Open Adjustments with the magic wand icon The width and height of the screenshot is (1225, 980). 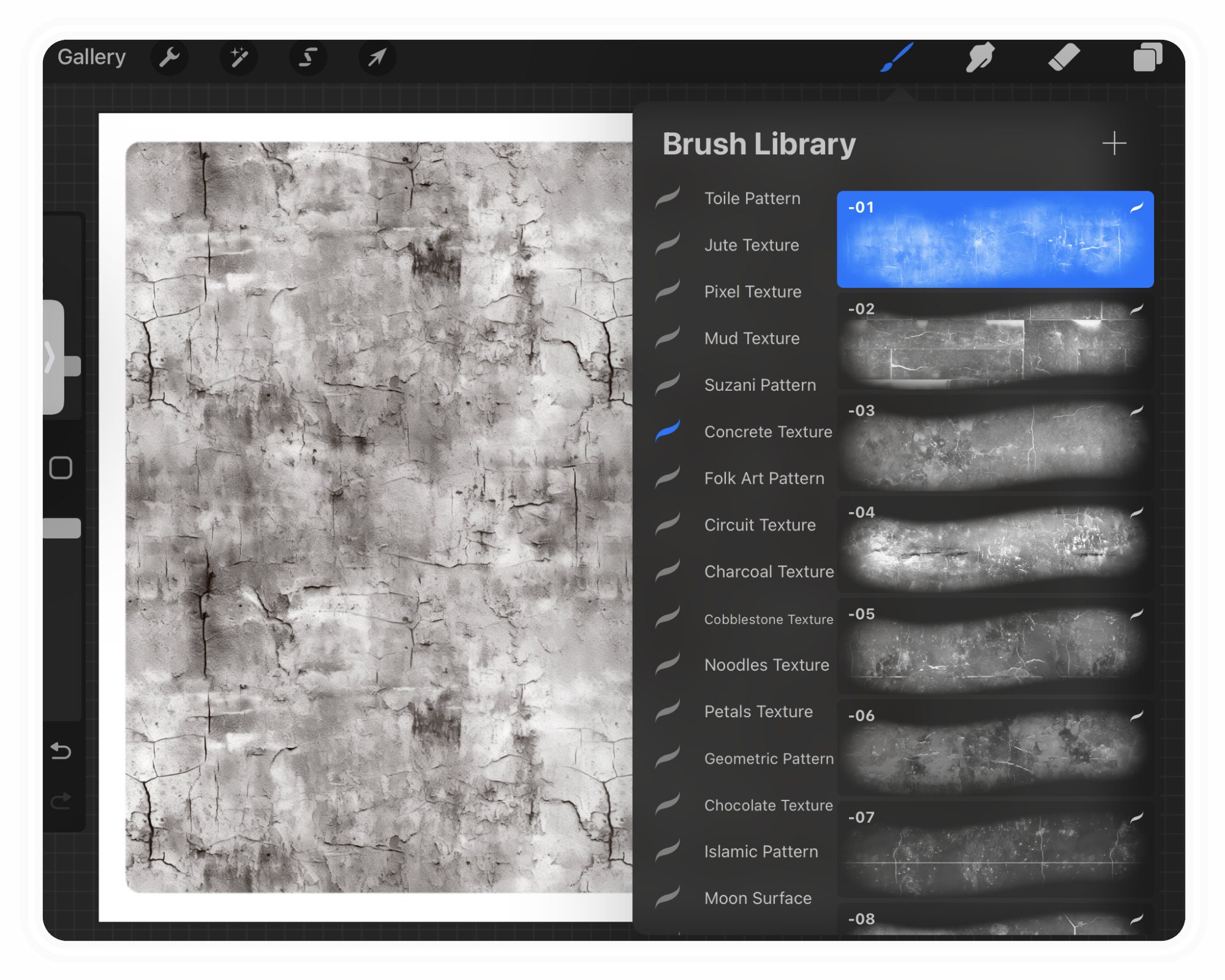coord(239,57)
